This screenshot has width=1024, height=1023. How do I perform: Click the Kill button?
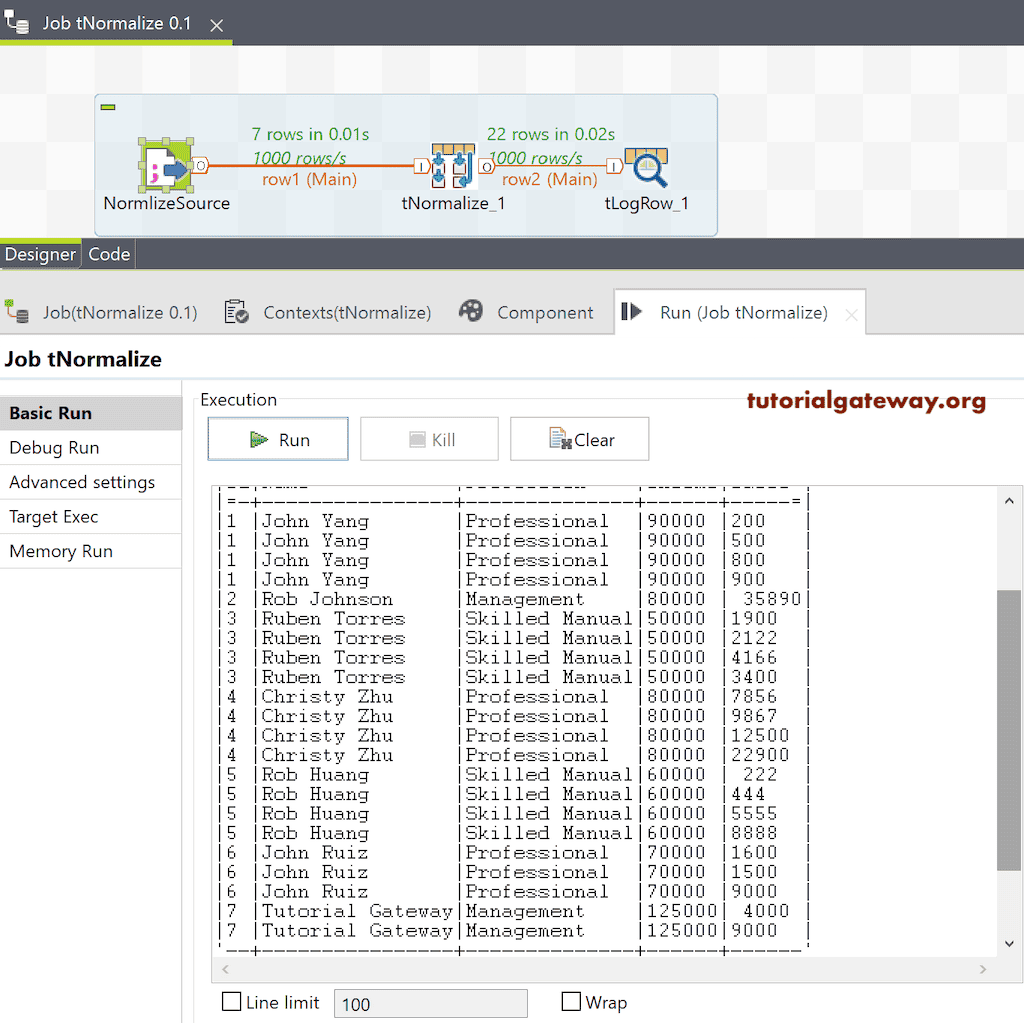[429, 438]
